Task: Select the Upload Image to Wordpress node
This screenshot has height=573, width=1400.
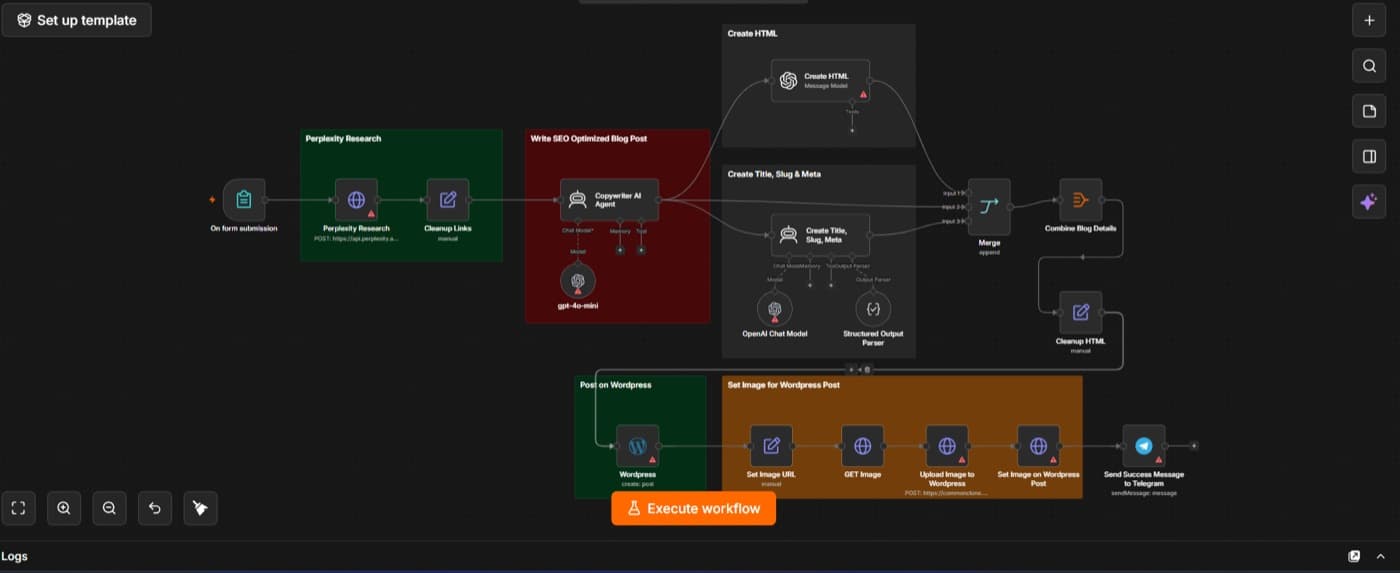Action: point(947,446)
